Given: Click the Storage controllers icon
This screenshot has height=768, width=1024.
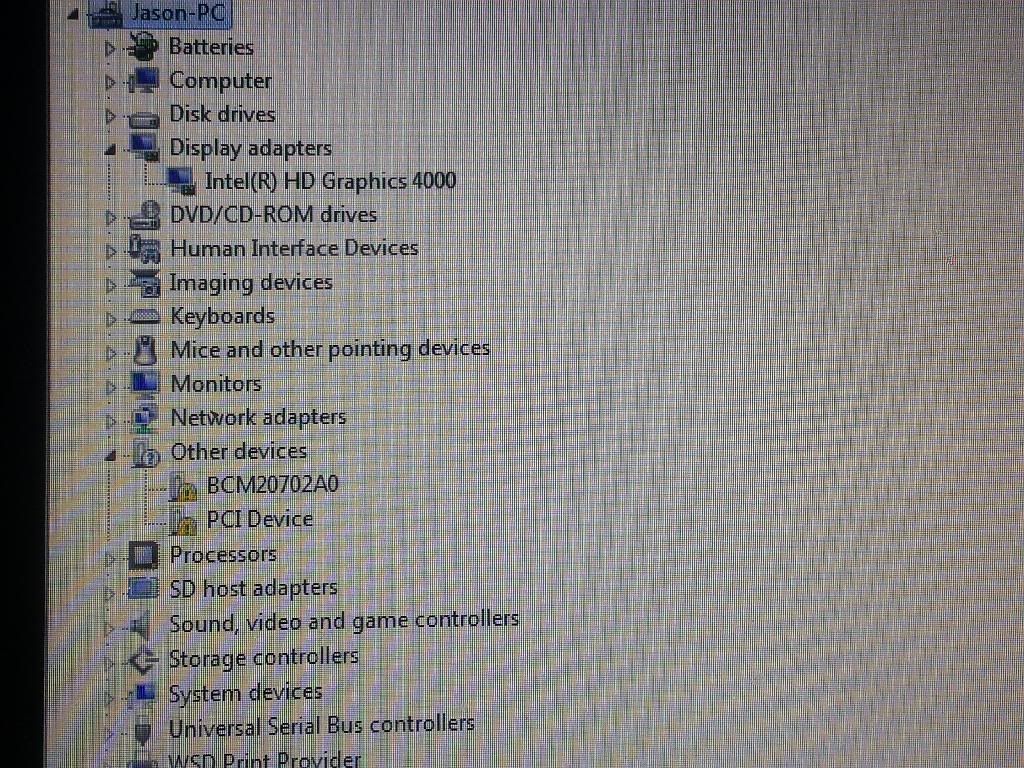Looking at the screenshot, I should (x=142, y=660).
